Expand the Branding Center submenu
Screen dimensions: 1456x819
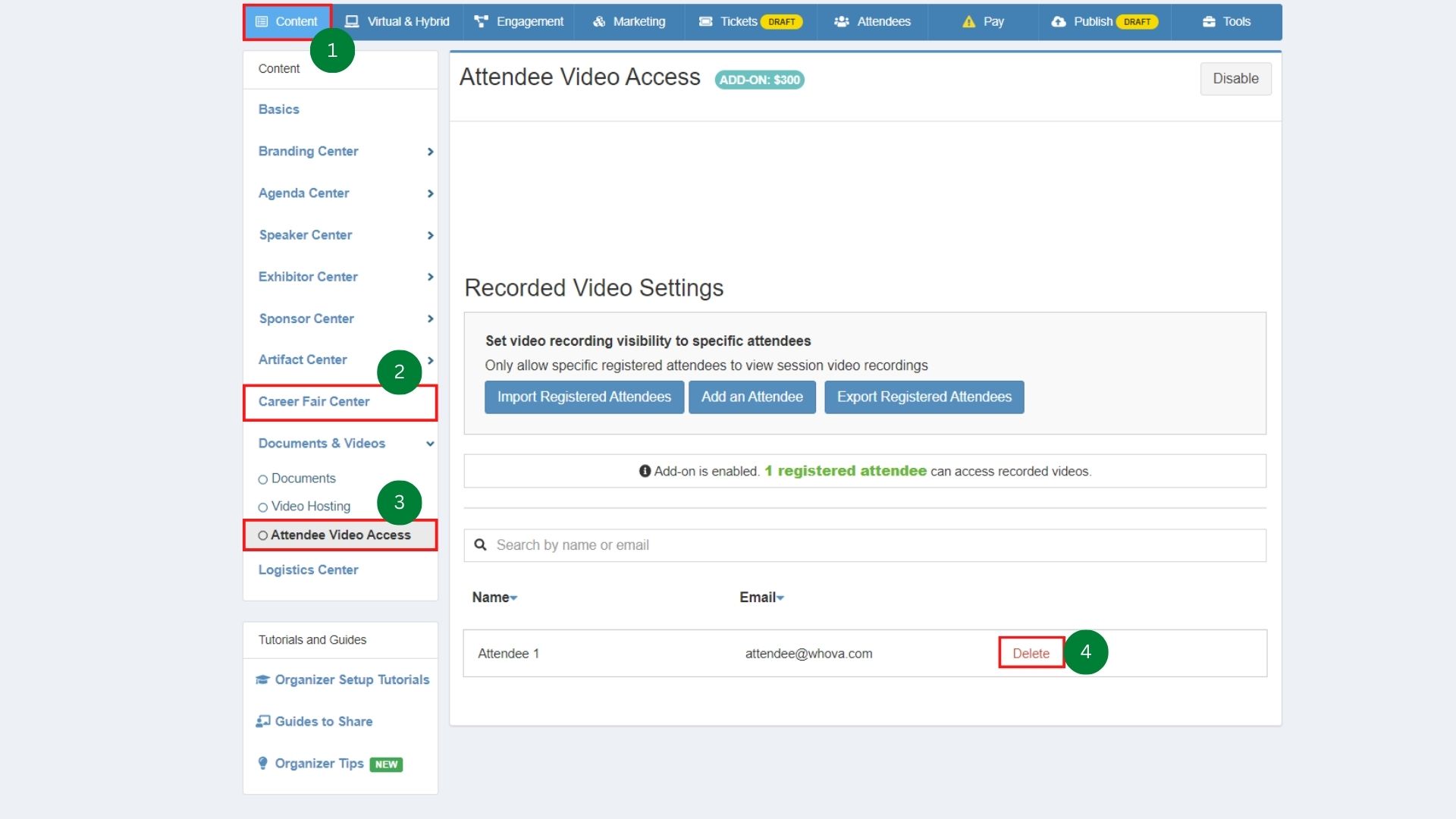430,152
